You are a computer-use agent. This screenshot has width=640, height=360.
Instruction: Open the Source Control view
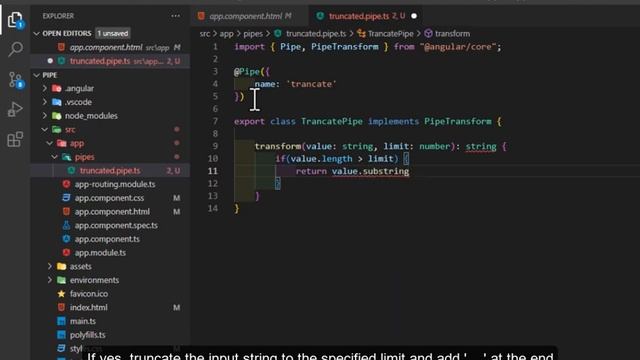tap(16, 80)
